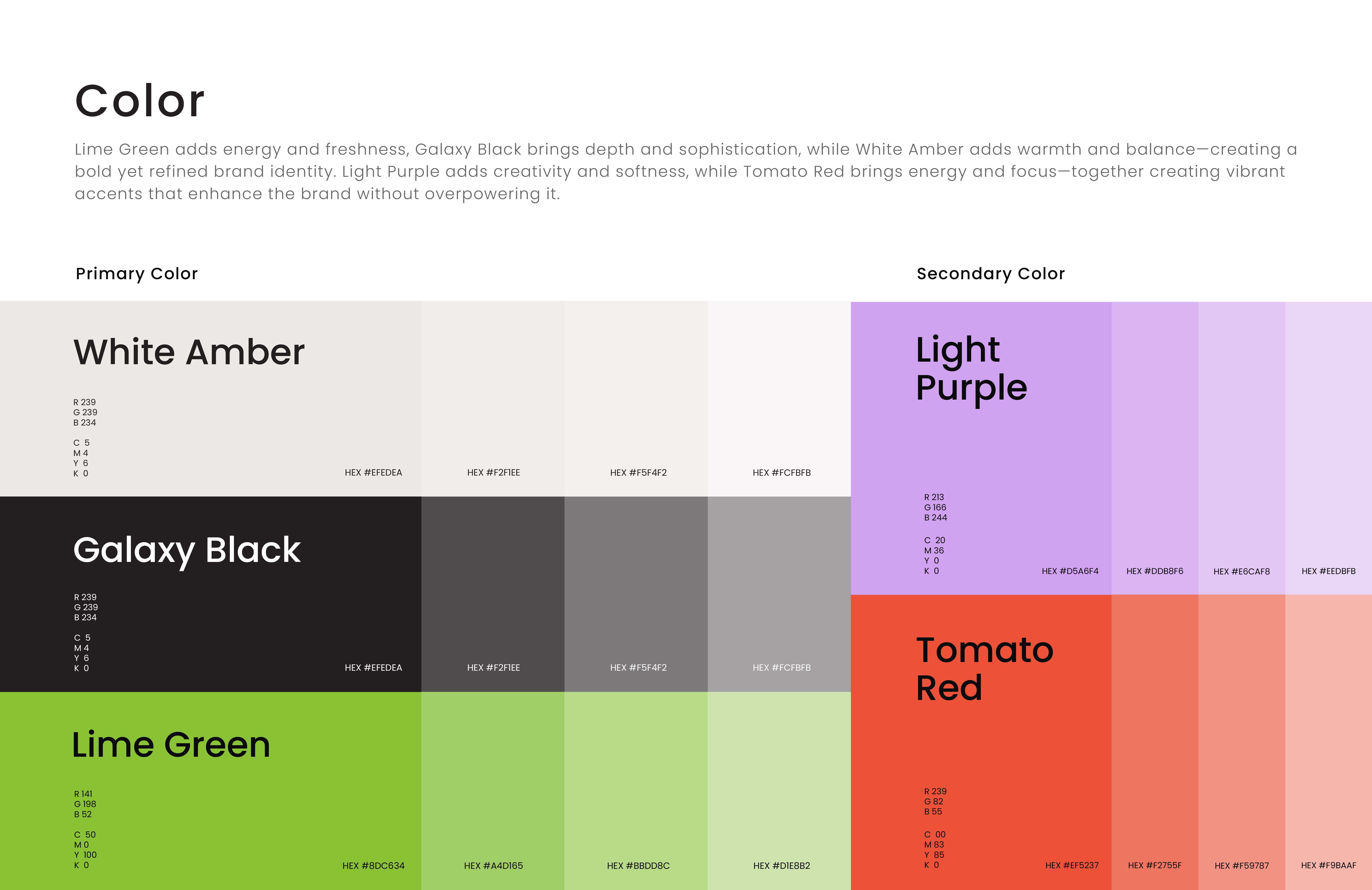Select the #F2F1EE light amber swatch

click(493, 398)
